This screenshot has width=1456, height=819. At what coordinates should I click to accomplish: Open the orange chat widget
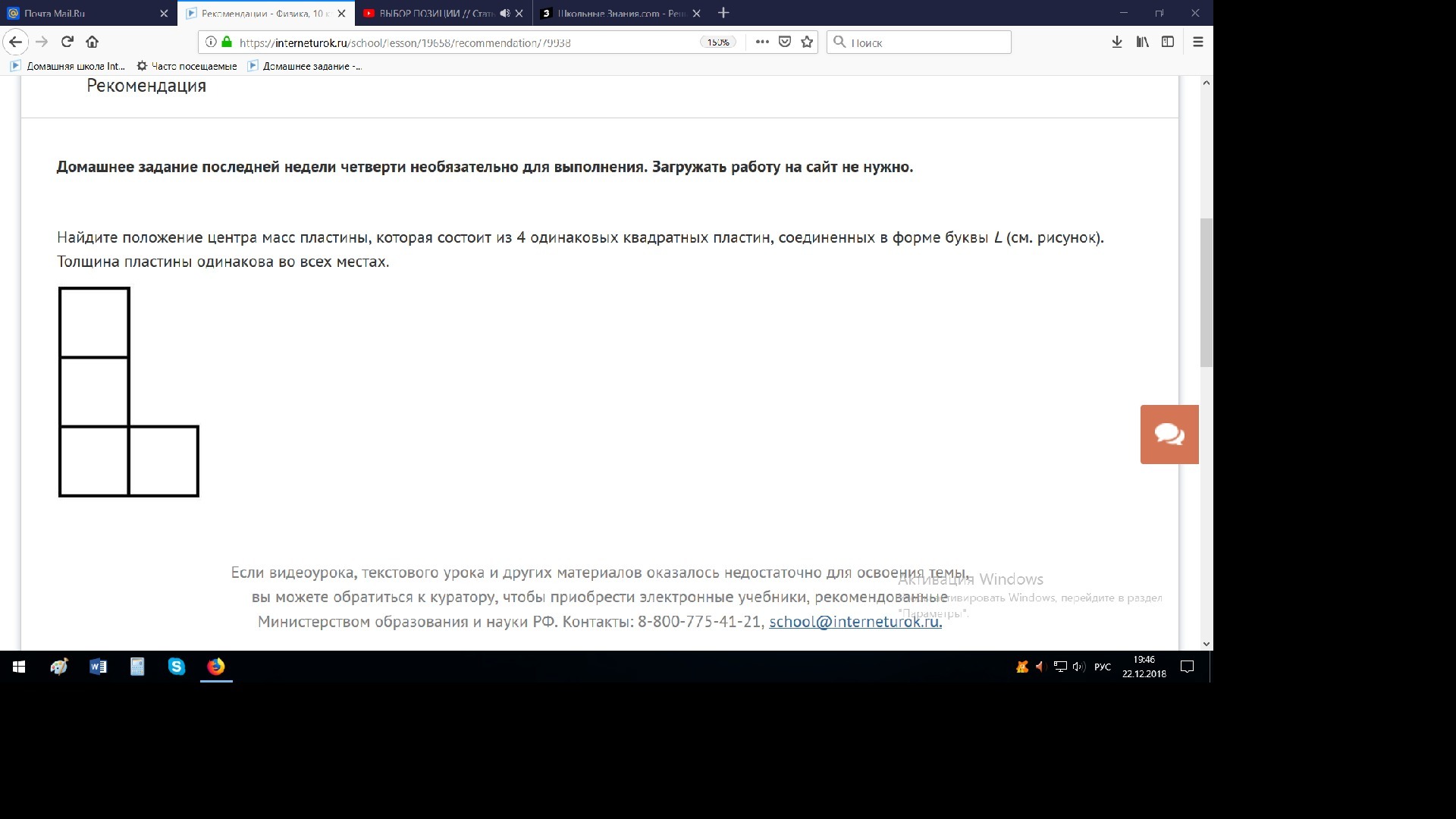pos(1169,435)
